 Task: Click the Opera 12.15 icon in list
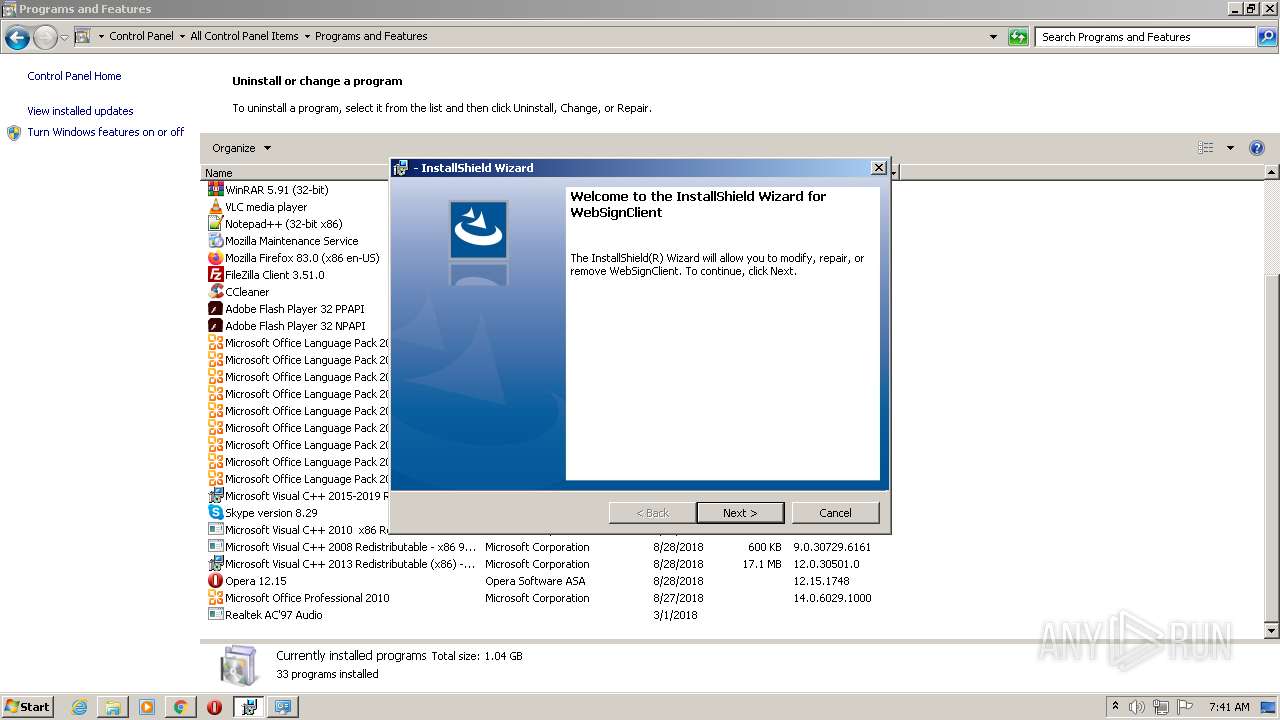[215, 580]
